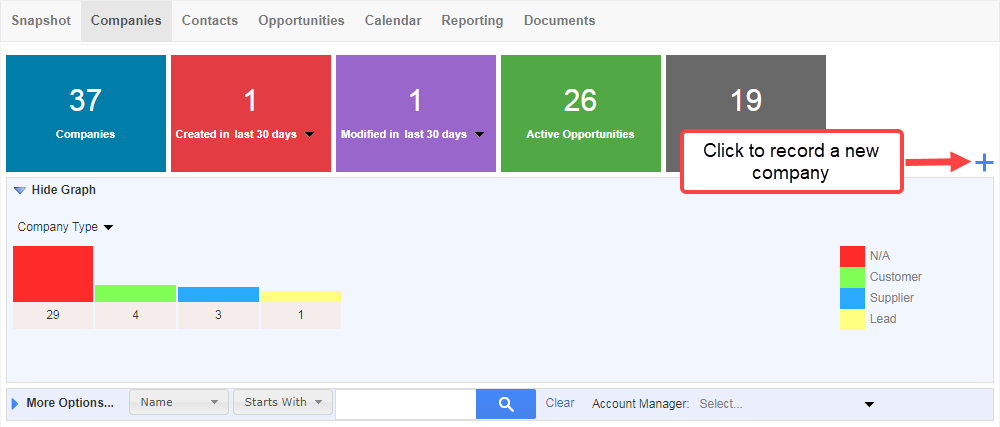Go to the Opportunities tab
Image resolution: width=1000 pixels, height=427 pixels.
click(301, 20)
